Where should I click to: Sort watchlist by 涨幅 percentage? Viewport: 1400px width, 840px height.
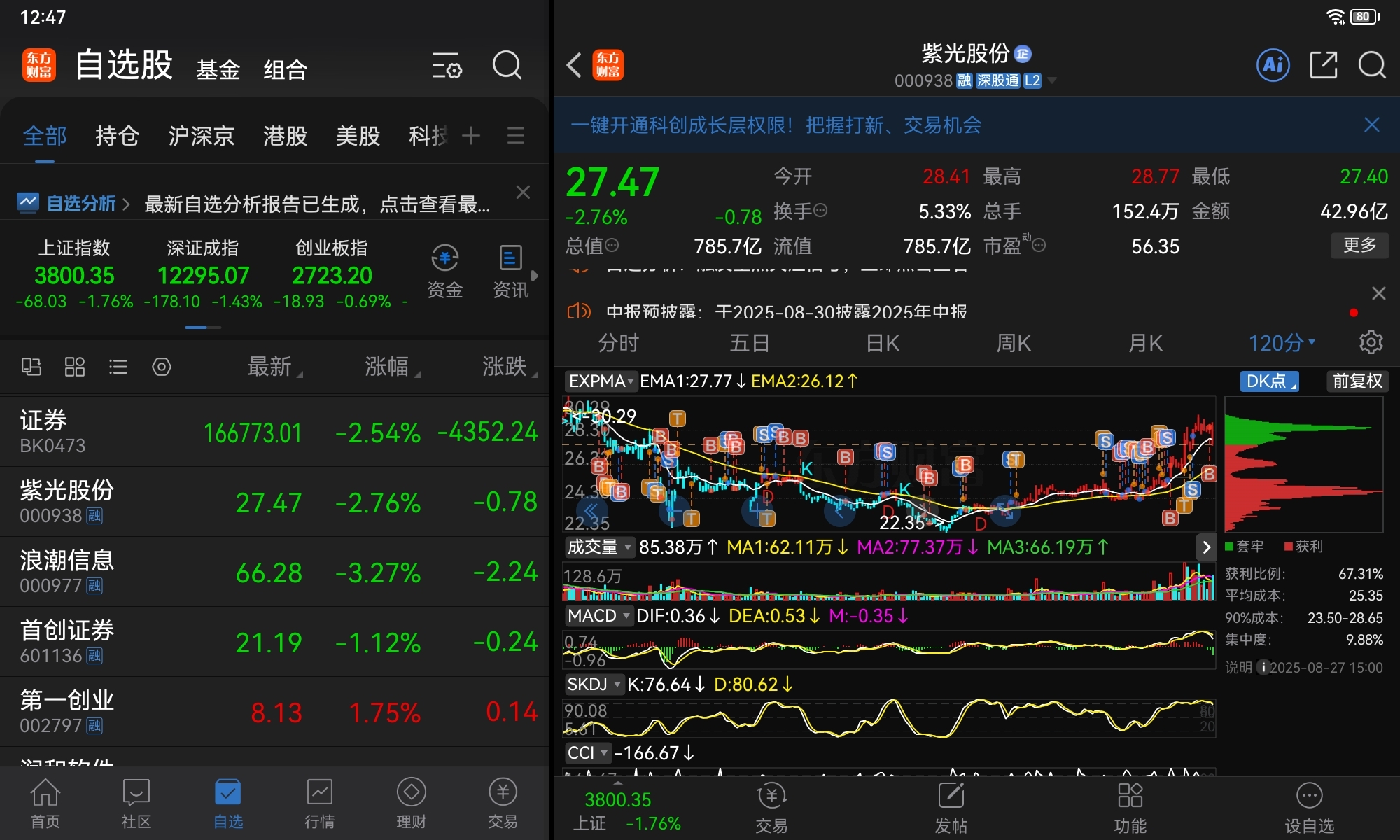click(x=392, y=366)
